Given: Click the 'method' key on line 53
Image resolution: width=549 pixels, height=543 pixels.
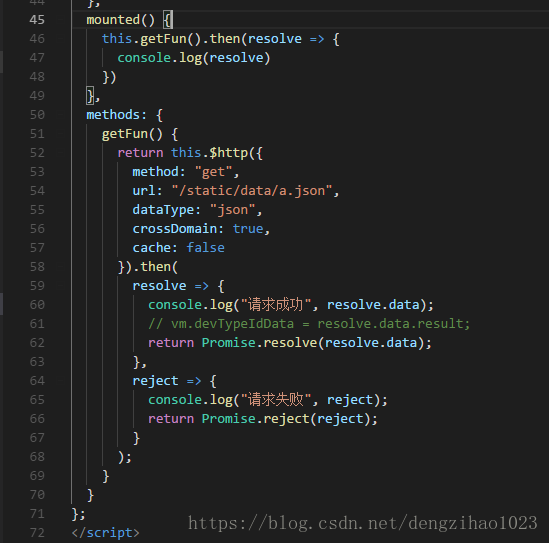Looking at the screenshot, I should [155, 172].
